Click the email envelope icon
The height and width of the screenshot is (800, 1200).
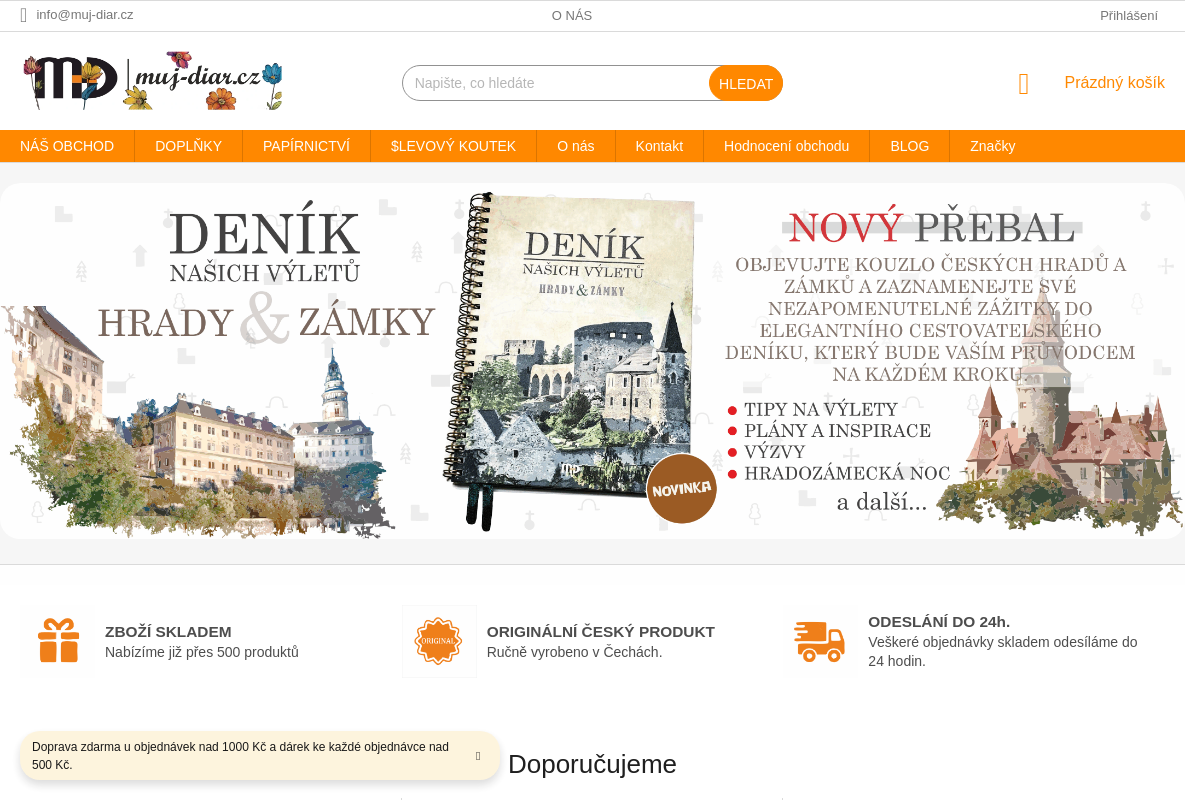pyautogui.click(x=24, y=15)
